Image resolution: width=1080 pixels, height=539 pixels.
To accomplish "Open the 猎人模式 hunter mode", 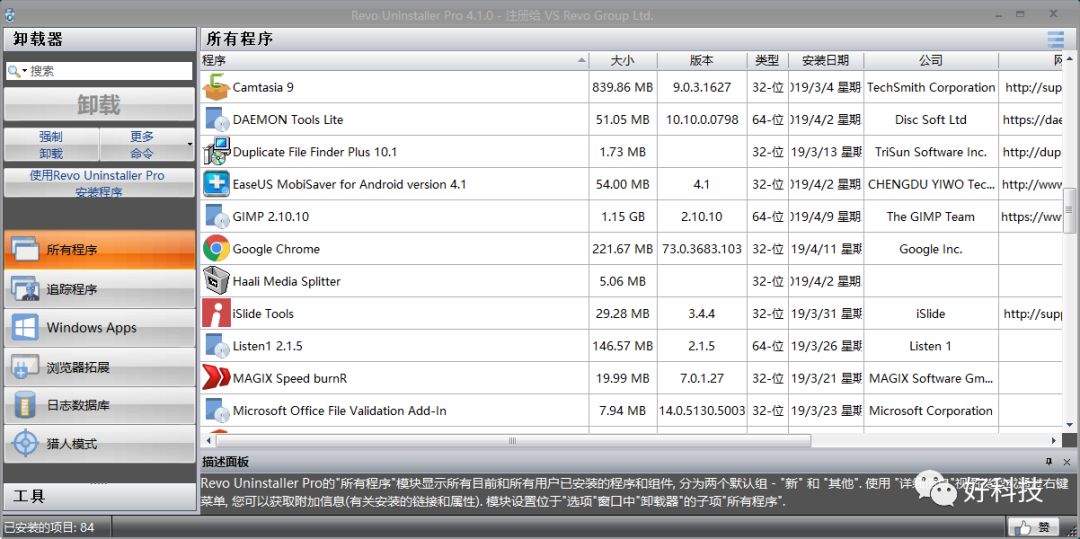I will click(99, 444).
